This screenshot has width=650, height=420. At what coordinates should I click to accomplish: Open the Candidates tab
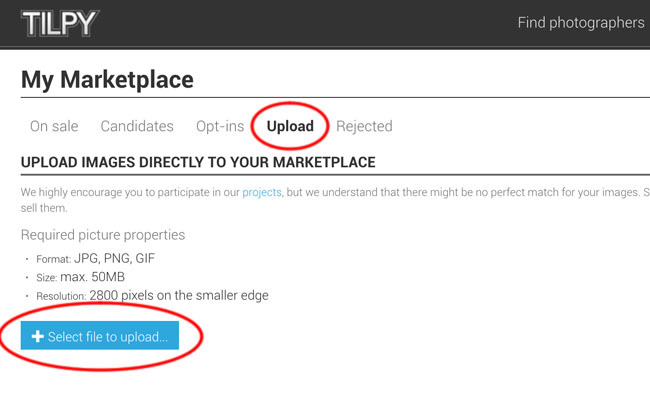[x=137, y=126]
